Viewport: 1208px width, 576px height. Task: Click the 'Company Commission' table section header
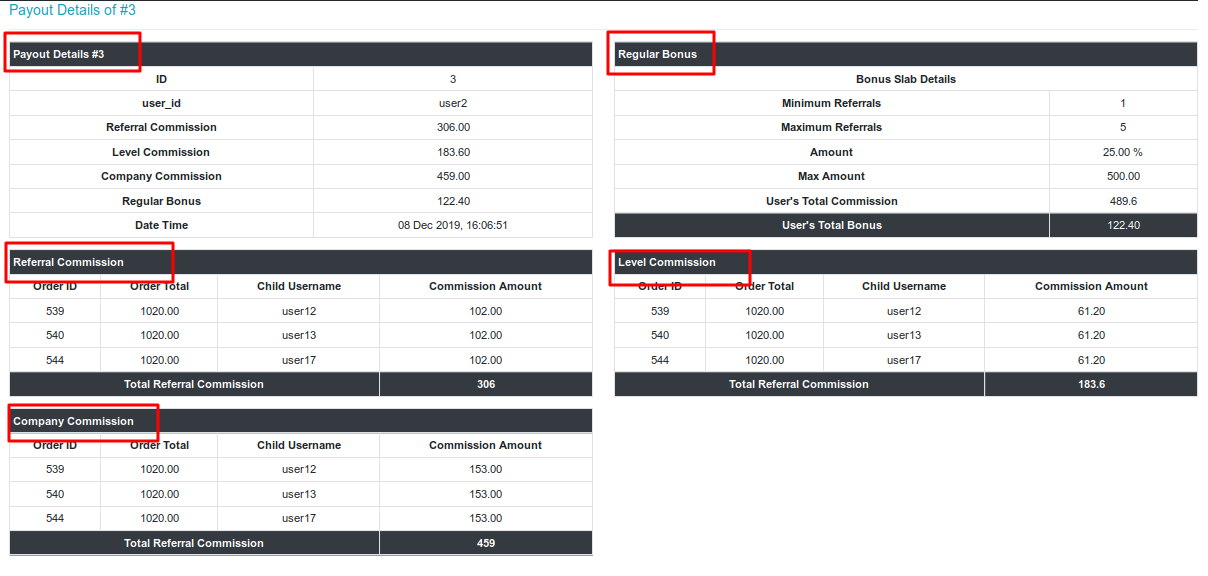pos(73,421)
